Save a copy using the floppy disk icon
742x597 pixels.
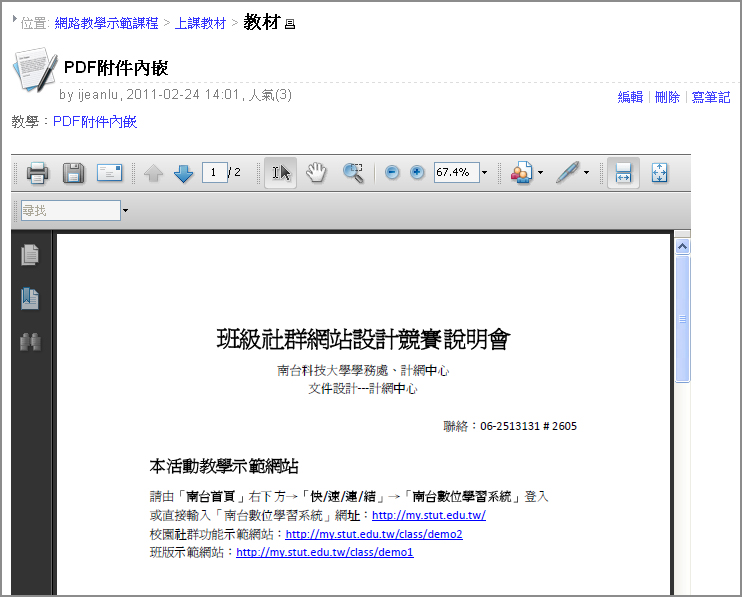tap(73, 173)
